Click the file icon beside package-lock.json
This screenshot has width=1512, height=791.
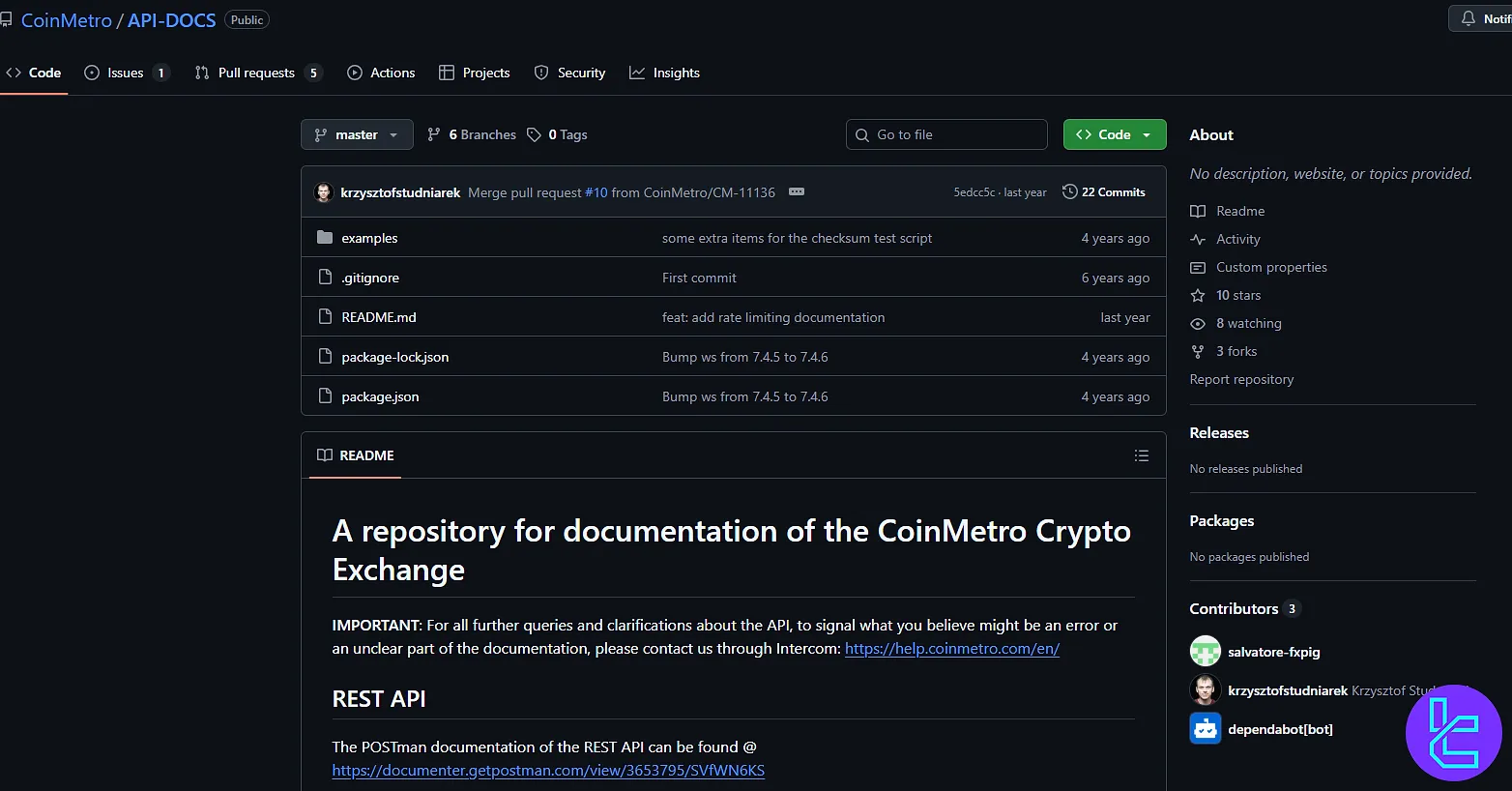(x=325, y=356)
